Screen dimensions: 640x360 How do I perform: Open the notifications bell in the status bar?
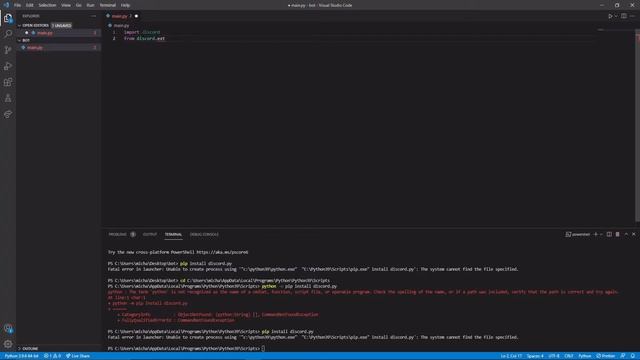[x=632, y=356]
